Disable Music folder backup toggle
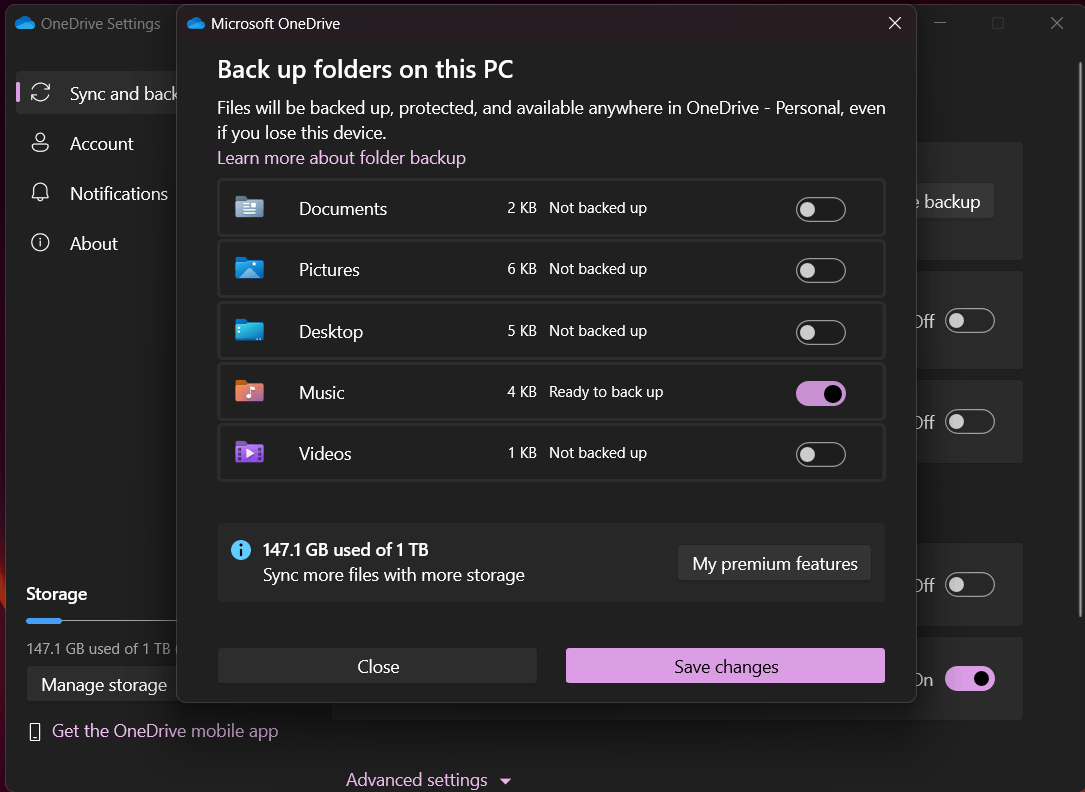 coord(821,394)
